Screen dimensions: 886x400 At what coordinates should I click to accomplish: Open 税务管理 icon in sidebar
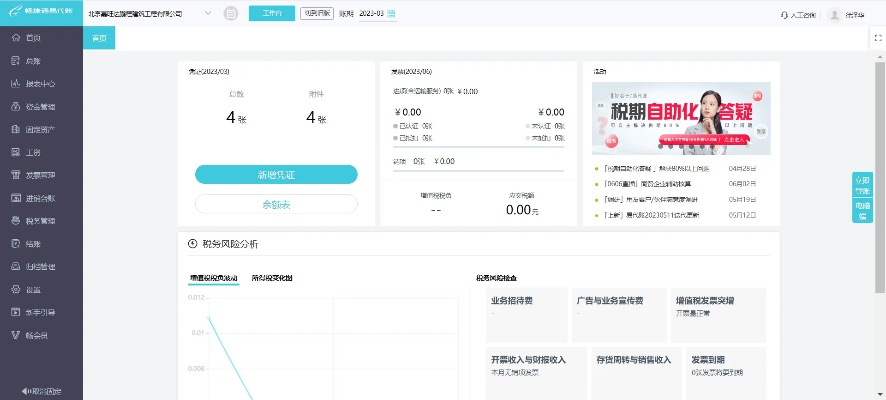[x=16, y=220]
